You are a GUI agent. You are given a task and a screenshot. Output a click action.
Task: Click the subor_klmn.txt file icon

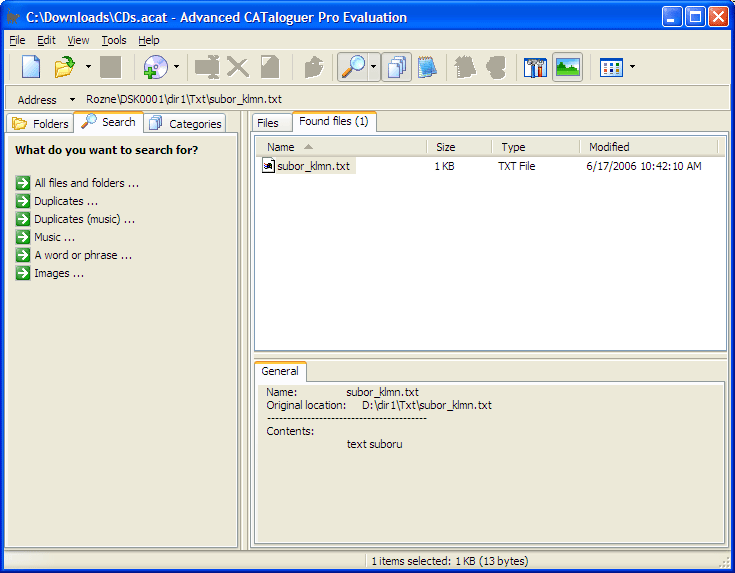(268, 166)
